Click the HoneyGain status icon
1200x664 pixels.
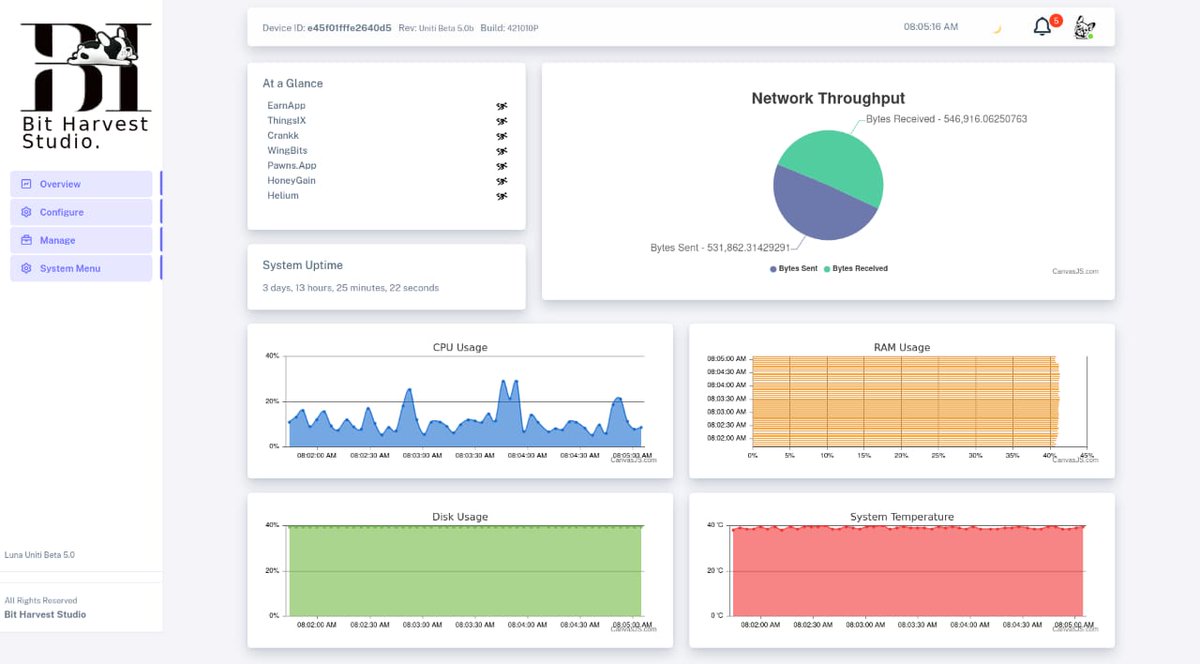coord(502,181)
